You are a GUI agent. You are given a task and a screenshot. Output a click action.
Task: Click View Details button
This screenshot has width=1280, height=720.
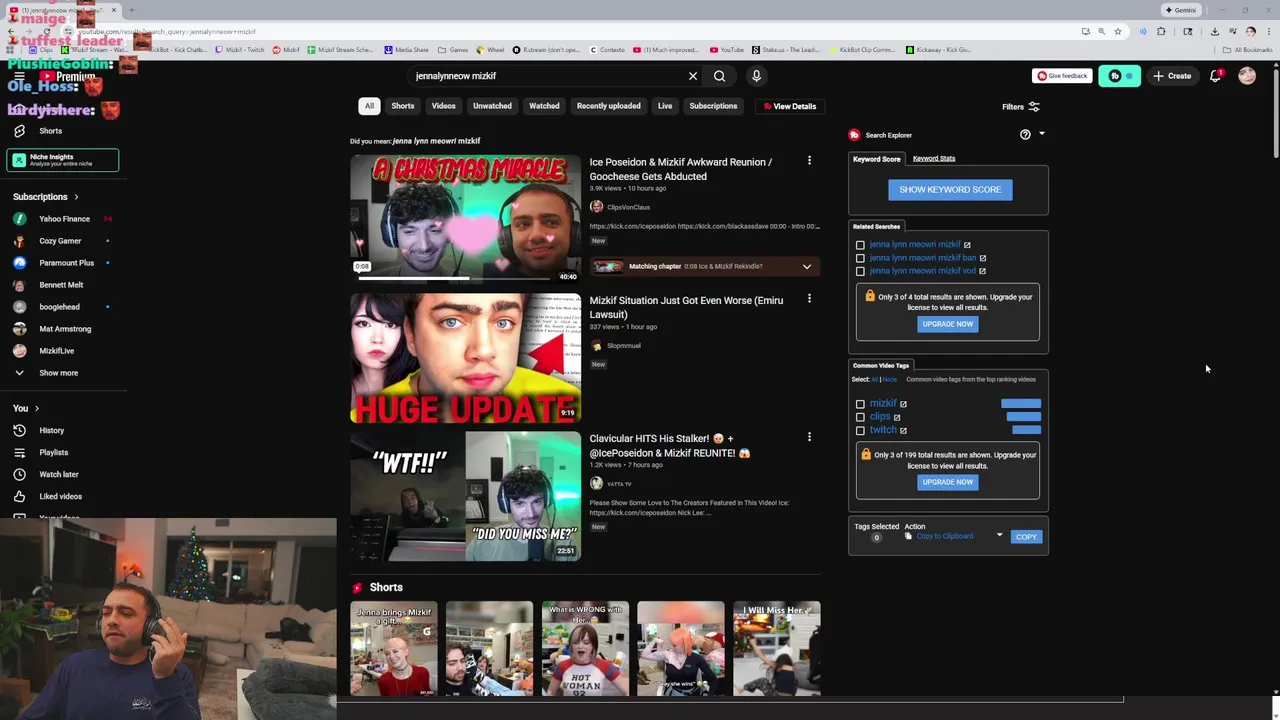tap(790, 106)
